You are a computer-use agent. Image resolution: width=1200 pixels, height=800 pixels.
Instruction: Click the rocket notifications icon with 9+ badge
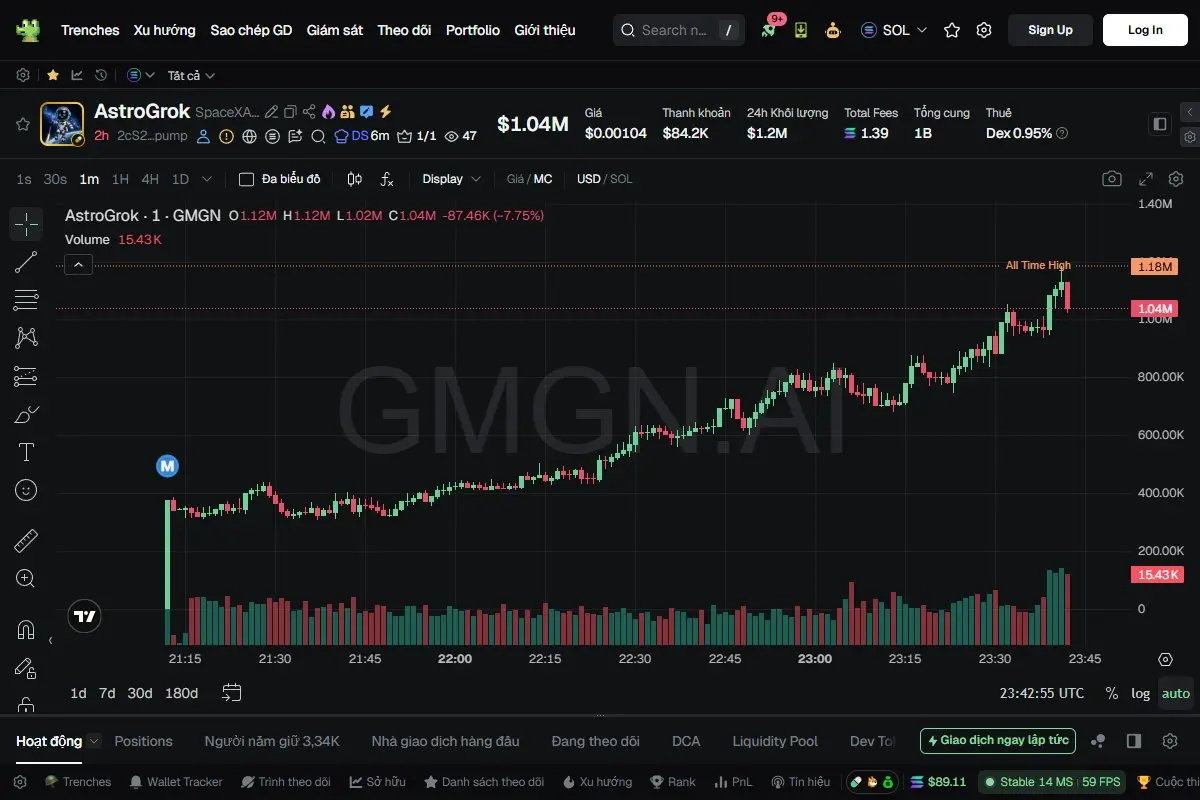(x=769, y=30)
